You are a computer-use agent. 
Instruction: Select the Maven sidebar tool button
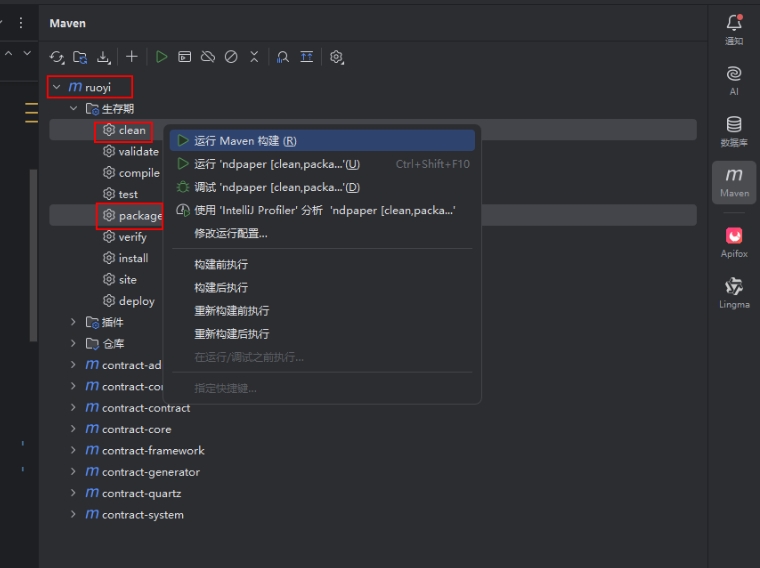click(x=734, y=182)
